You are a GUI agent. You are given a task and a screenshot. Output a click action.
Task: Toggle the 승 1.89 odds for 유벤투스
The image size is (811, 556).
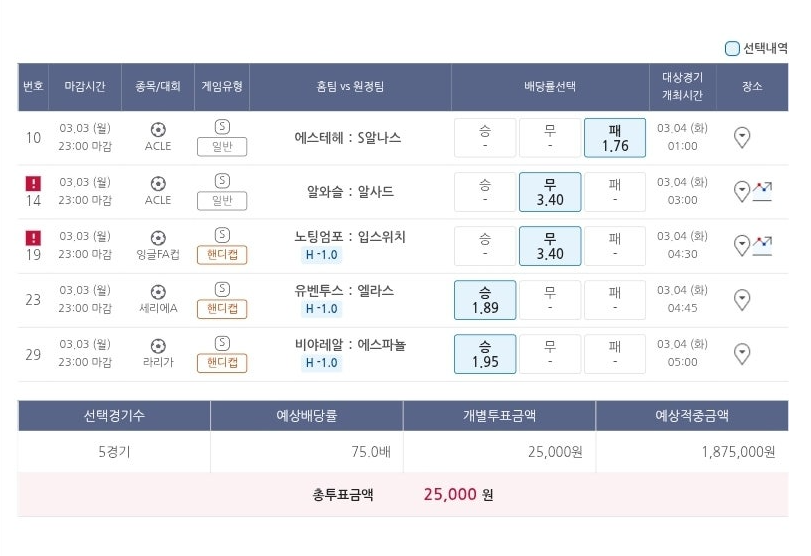(x=485, y=300)
